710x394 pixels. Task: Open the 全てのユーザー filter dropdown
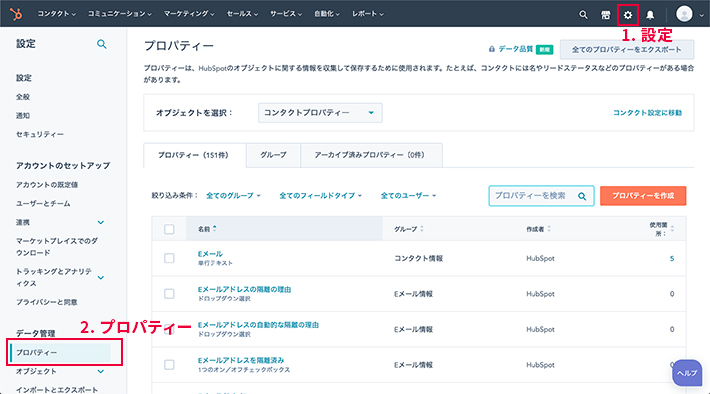point(408,196)
